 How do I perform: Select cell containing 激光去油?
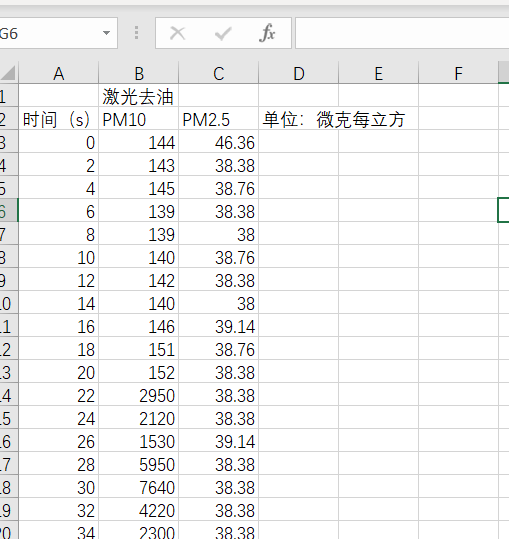pos(139,96)
